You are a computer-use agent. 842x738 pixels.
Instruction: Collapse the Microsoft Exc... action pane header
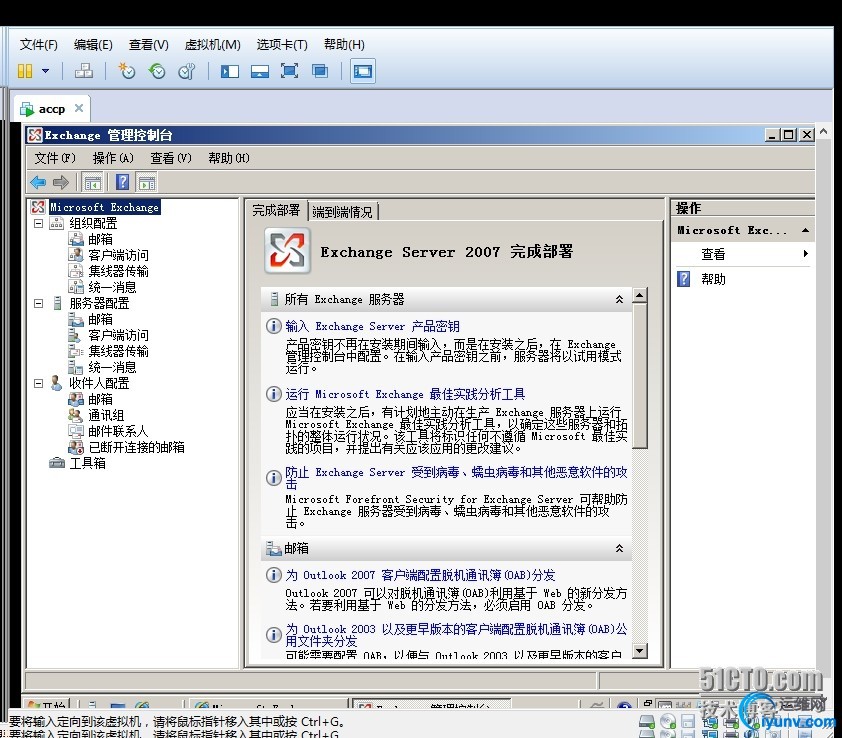805,230
